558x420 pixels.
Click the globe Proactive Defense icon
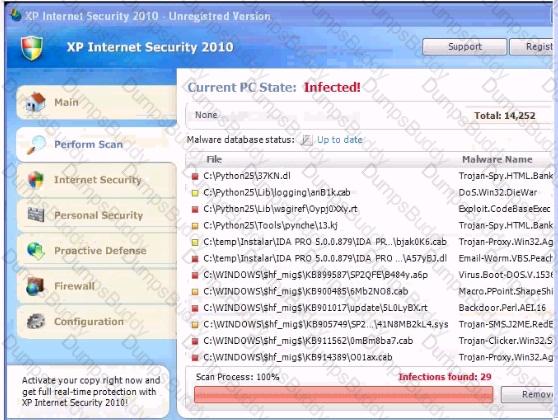click(x=36, y=251)
